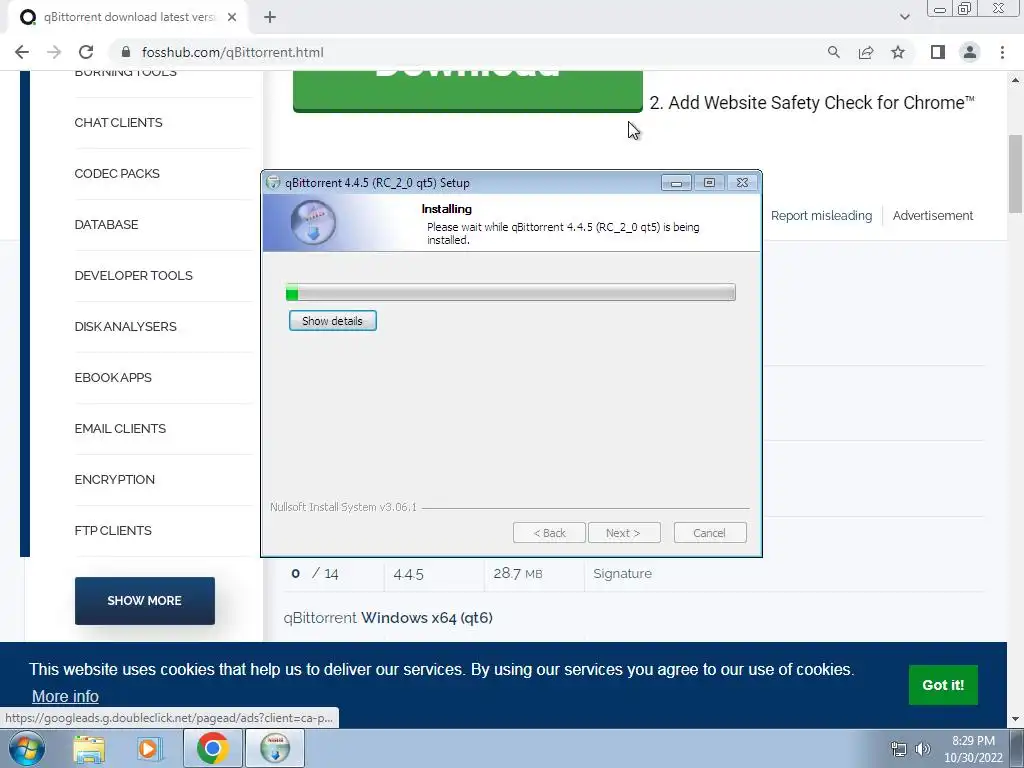
Task: Click the network tray icon
Action: (899, 749)
